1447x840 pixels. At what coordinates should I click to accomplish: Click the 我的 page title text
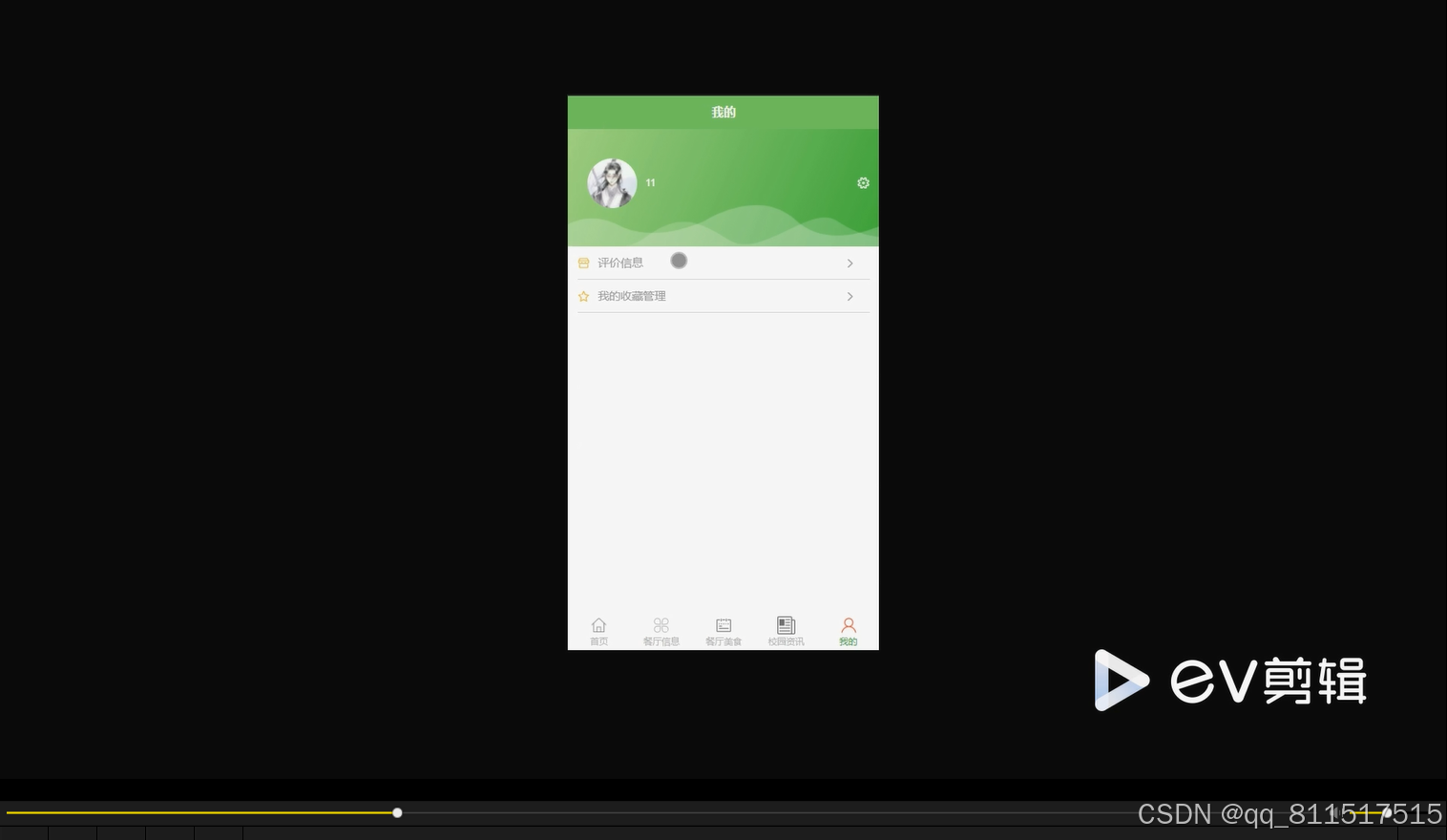point(723,113)
